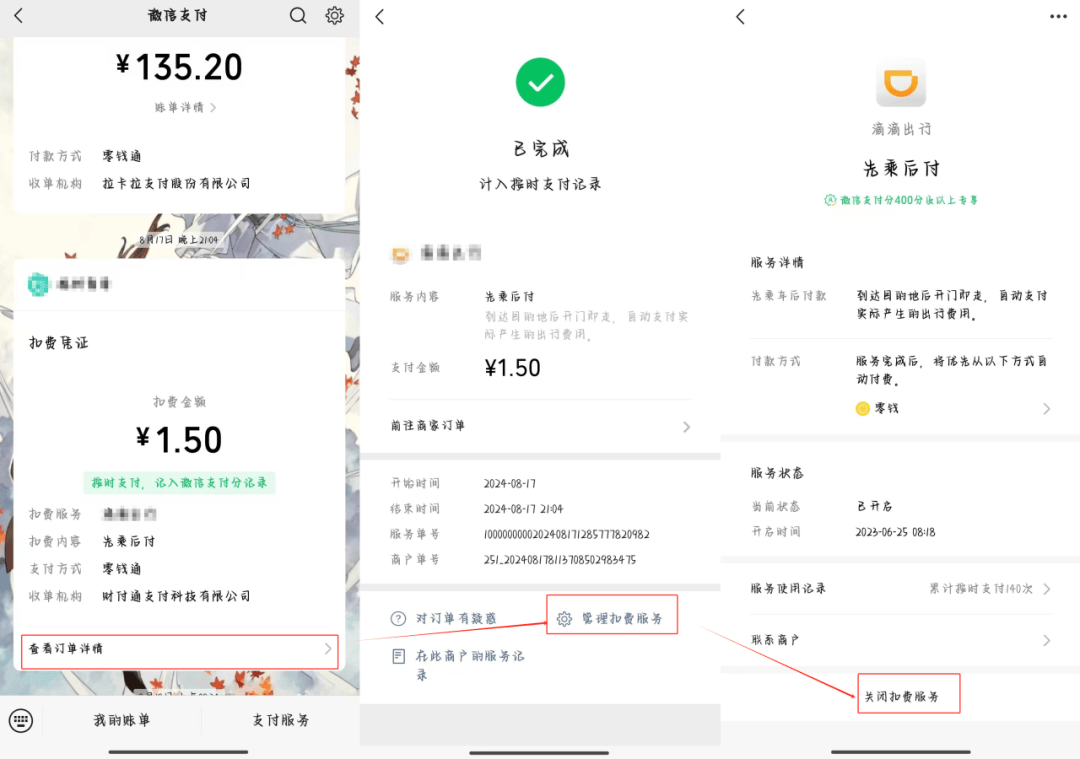Open 服务使用记录 row

point(901,589)
